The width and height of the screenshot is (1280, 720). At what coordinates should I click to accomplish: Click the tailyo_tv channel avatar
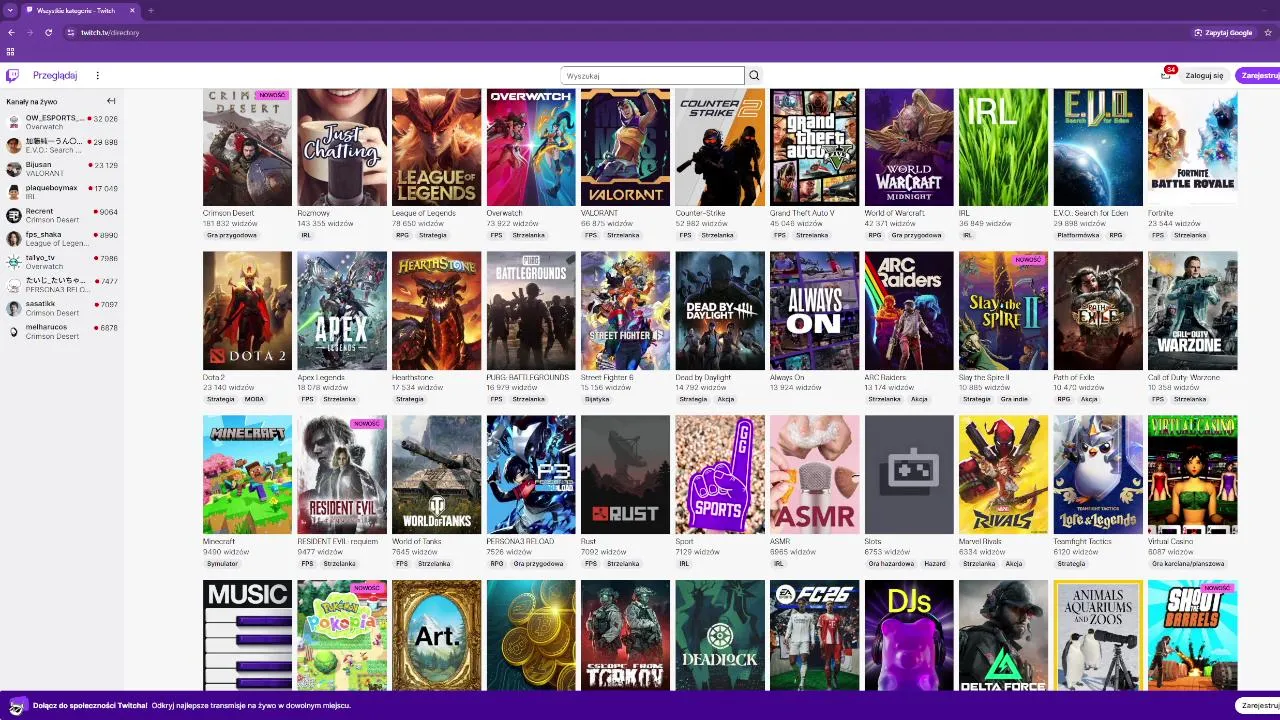click(14, 262)
